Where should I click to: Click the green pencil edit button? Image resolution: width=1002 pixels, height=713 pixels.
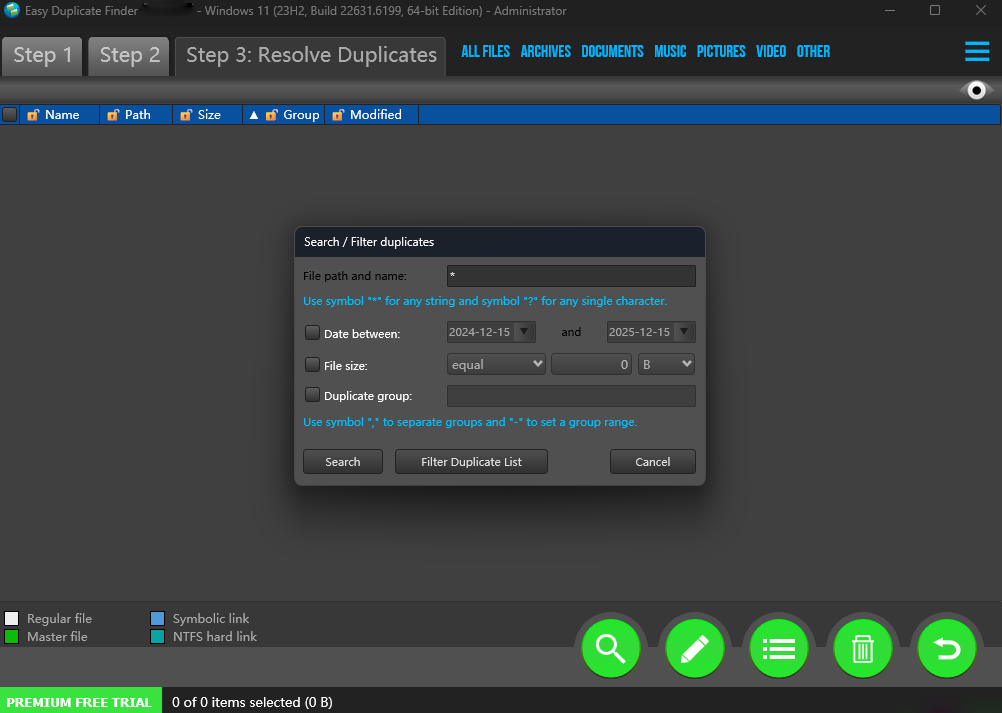tap(694, 649)
